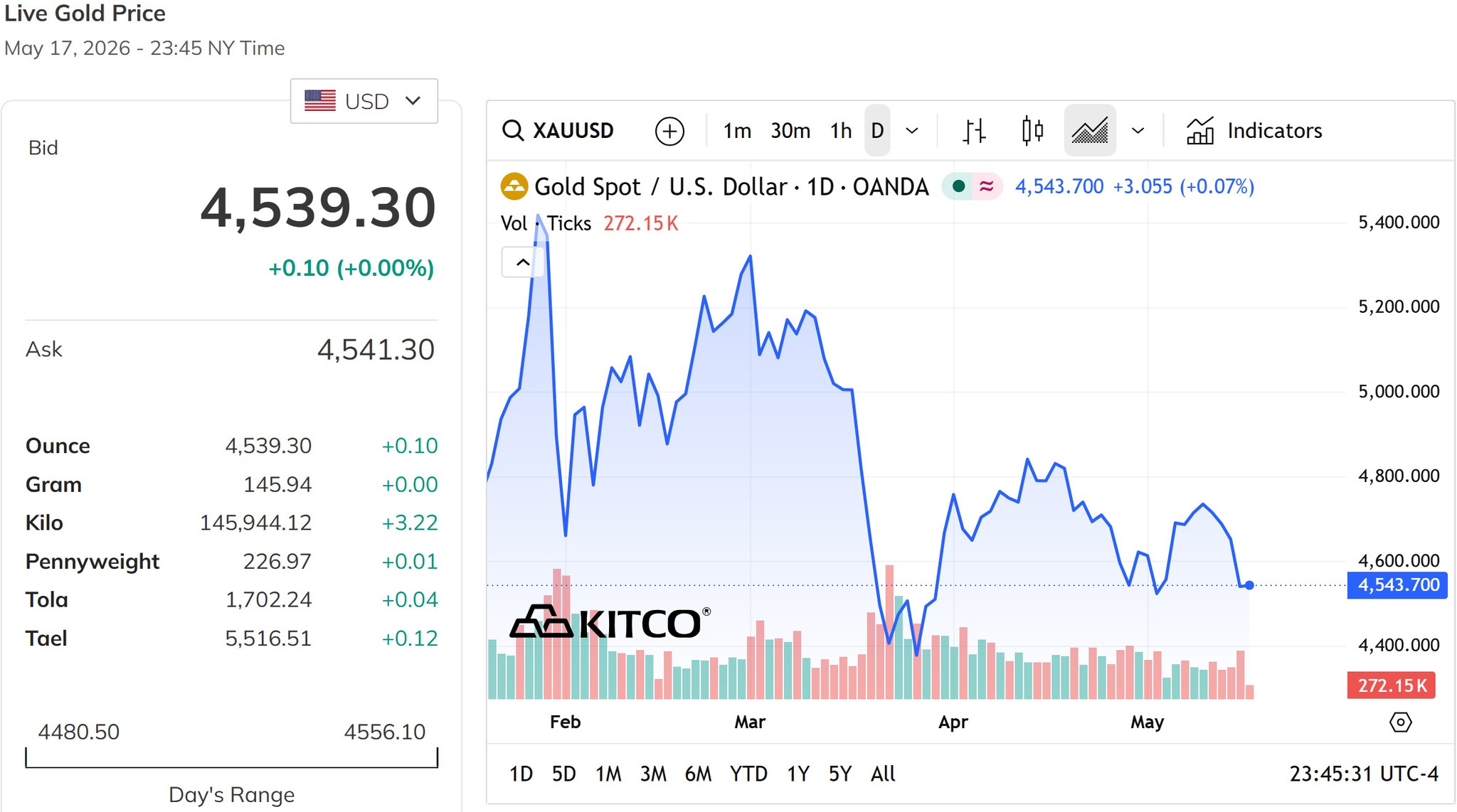Viewport: 1457px width, 812px height.
Task: Open chart settings hexagon icon
Action: (1400, 722)
